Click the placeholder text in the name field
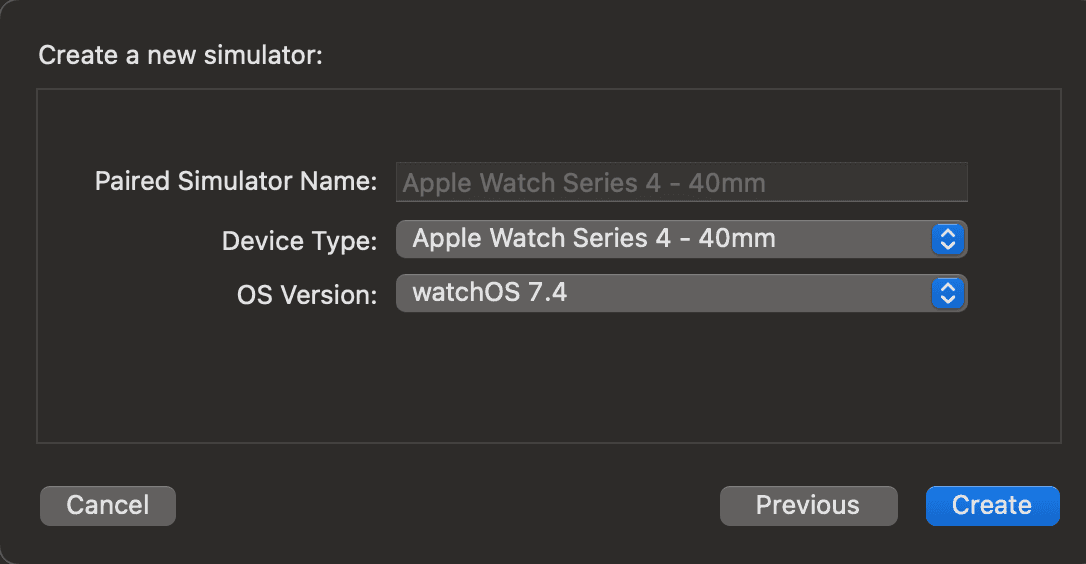The image size is (1086, 564). pyautogui.click(x=584, y=183)
